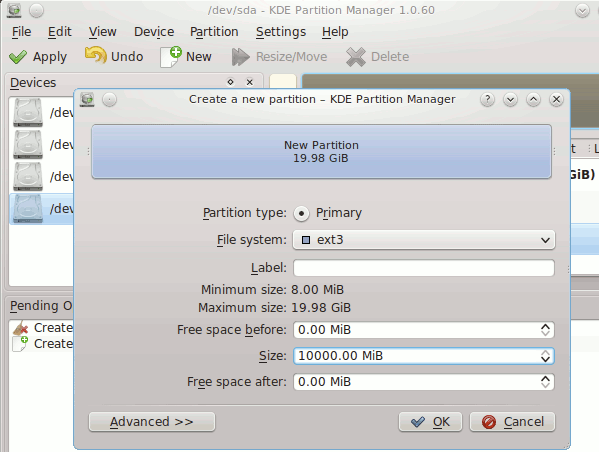The height and width of the screenshot is (452, 599).
Task: Click the Apply toolbar label
Action: point(50,57)
